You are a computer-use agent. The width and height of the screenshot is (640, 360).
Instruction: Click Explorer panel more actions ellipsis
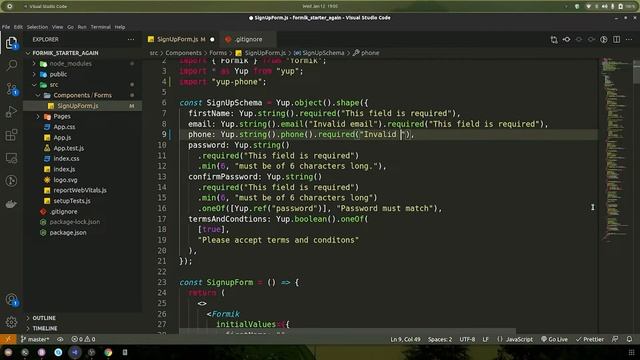point(131,40)
